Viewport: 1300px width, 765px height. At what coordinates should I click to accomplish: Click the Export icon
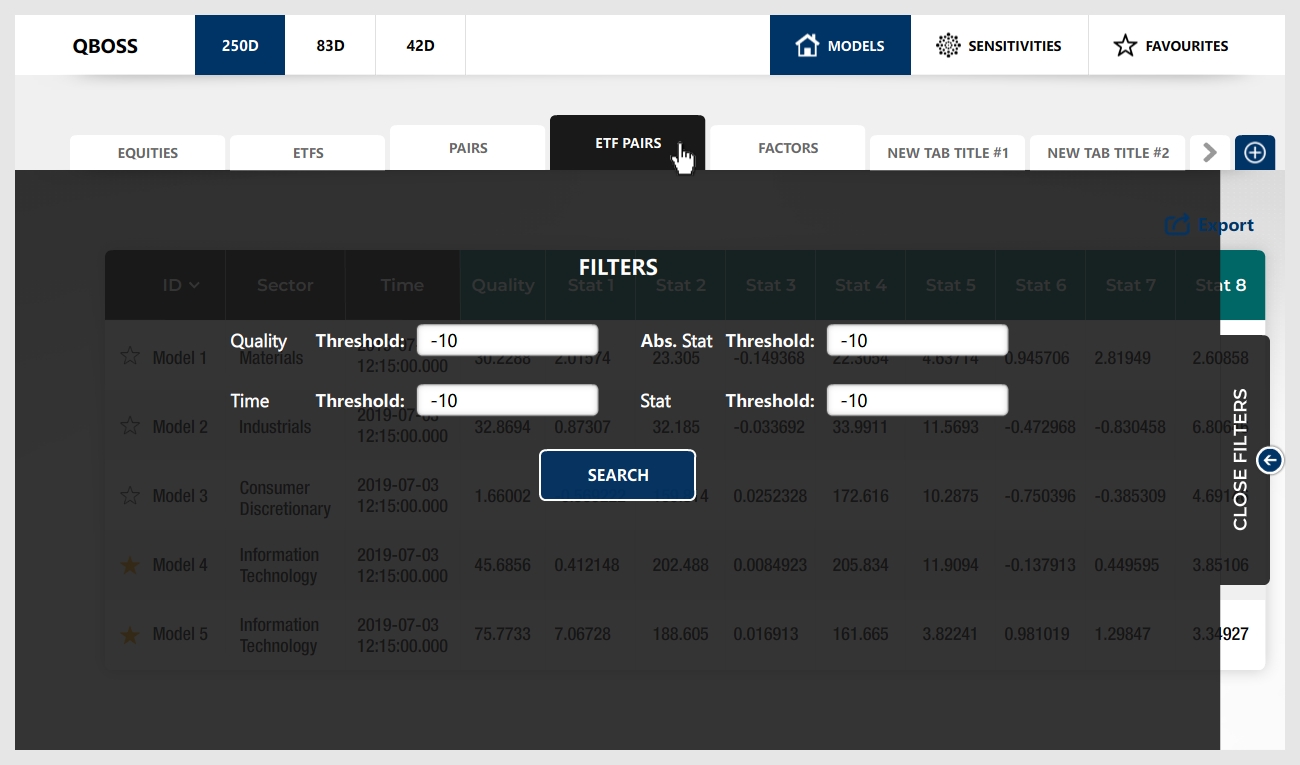(1177, 226)
